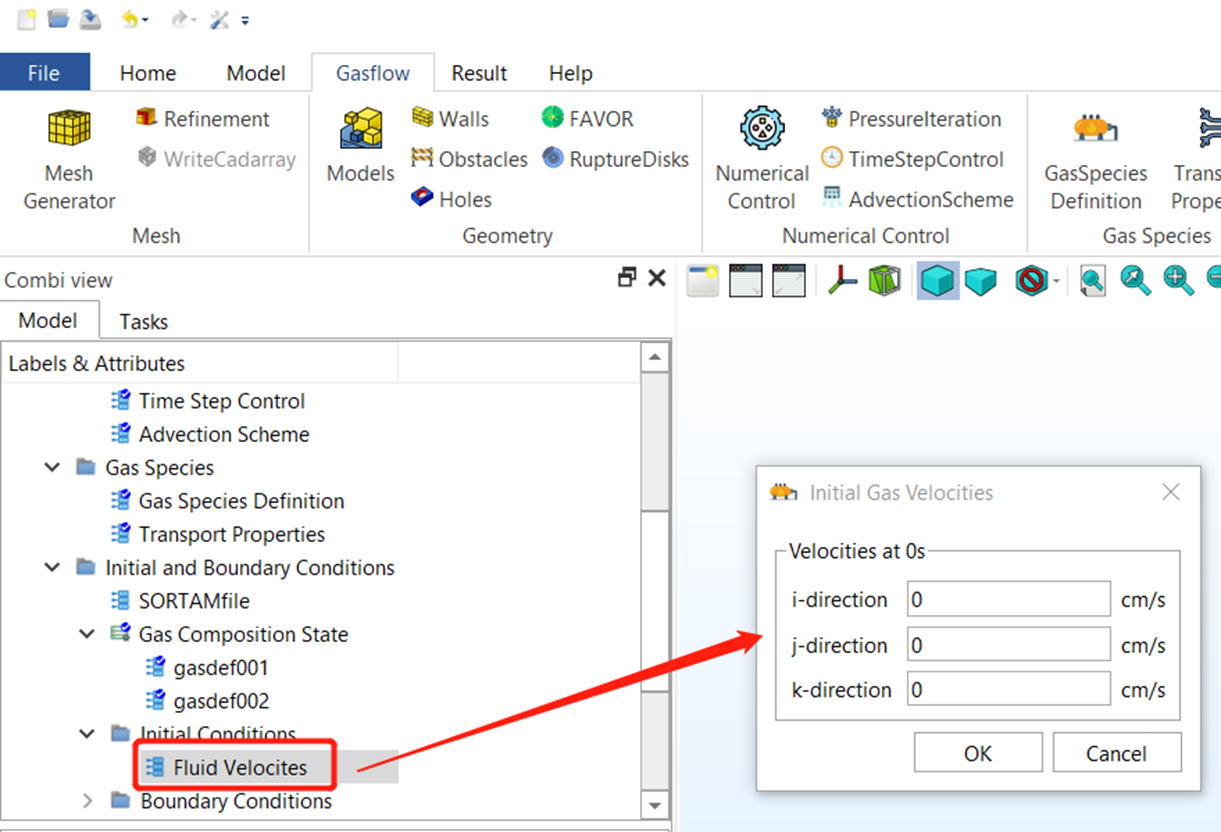Image resolution: width=1221 pixels, height=832 pixels.
Task: Configure RuptureDisks
Action: point(615,159)
